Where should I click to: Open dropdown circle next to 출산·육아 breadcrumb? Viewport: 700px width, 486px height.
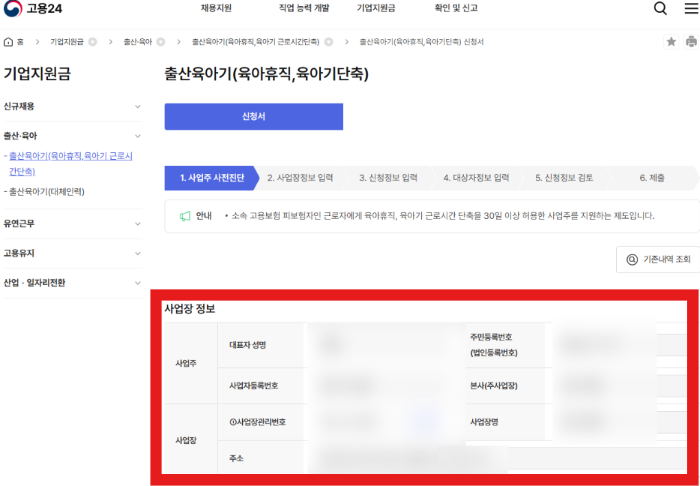click(161, 42)
